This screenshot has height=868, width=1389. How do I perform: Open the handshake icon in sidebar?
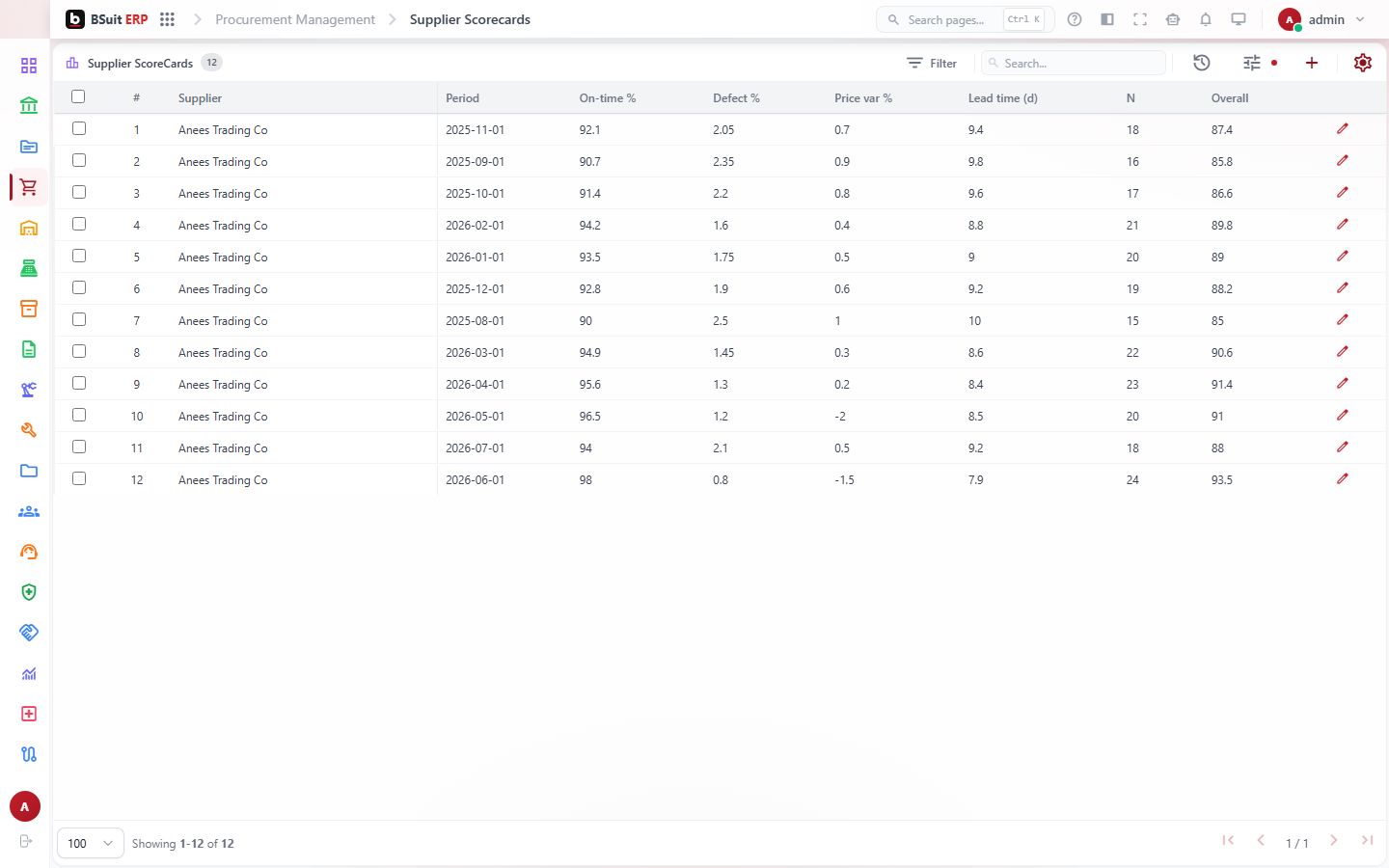pyautogui.click(x=29, y=633)
